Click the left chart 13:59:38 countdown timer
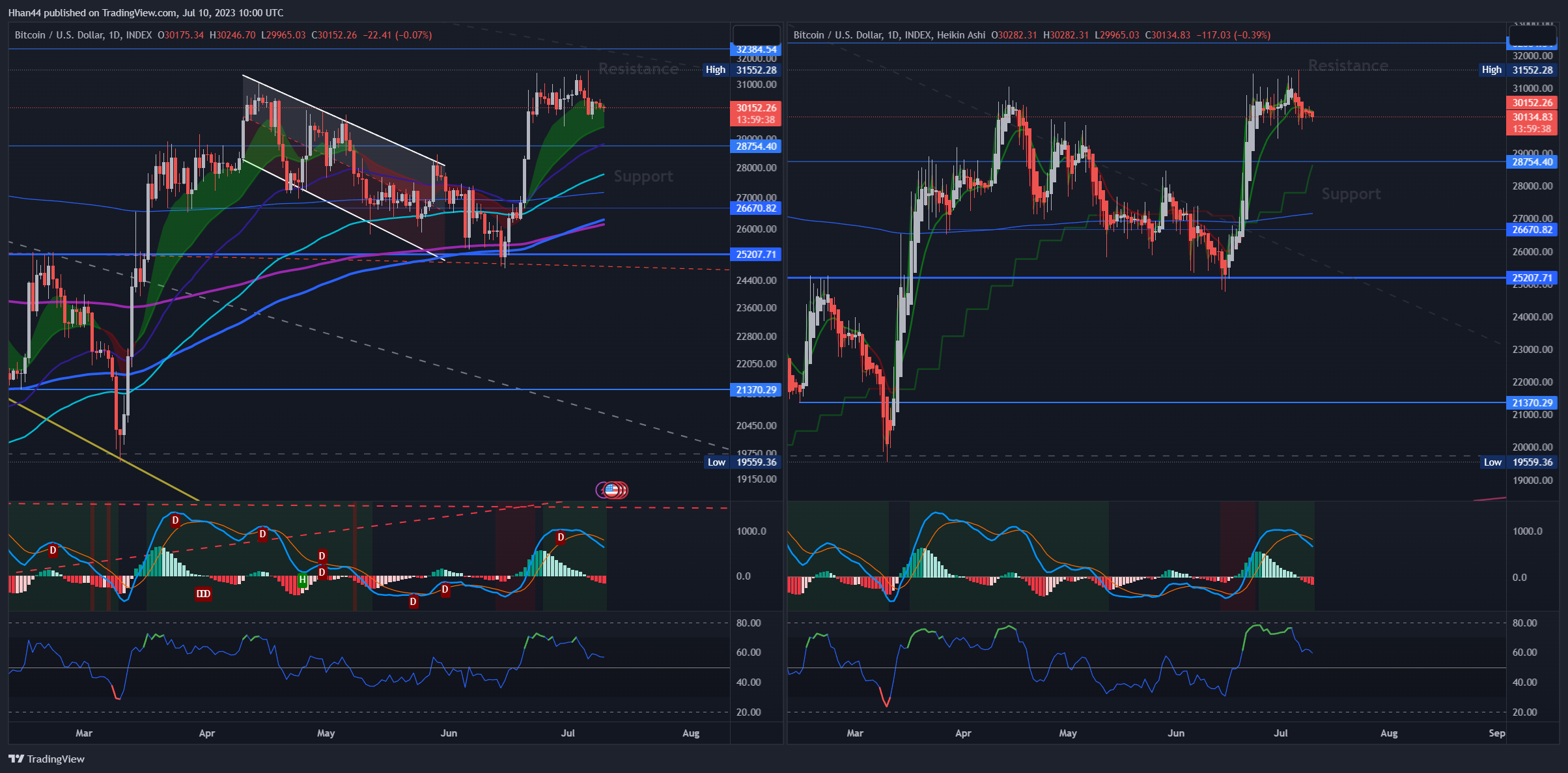Viewport: 1568px width, 773px height. (756, 120)
